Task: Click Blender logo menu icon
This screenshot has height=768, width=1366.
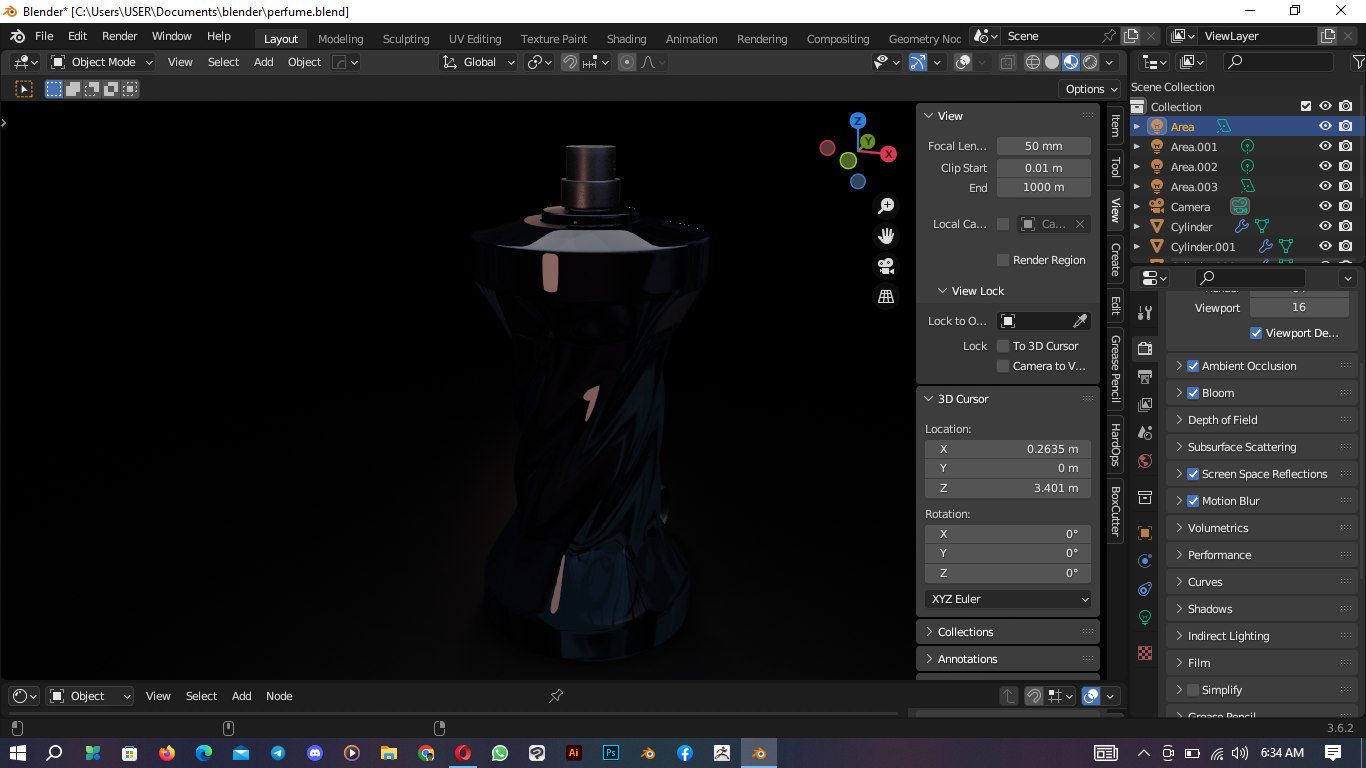Action: tap(17, 36)
